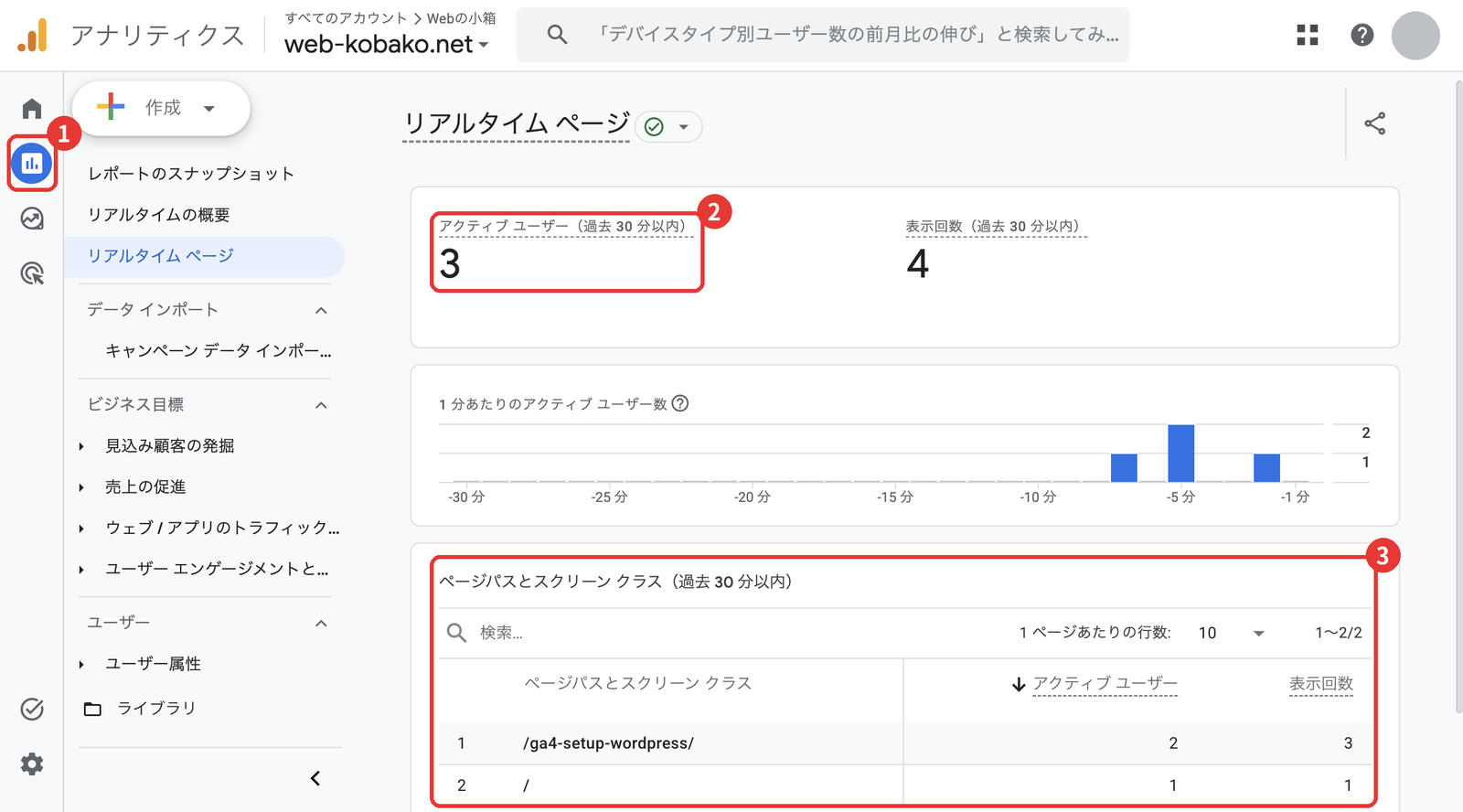The image size is (1463, 812).
Task: Expand 売上の促進 tree item
Action: pos(81,487)
